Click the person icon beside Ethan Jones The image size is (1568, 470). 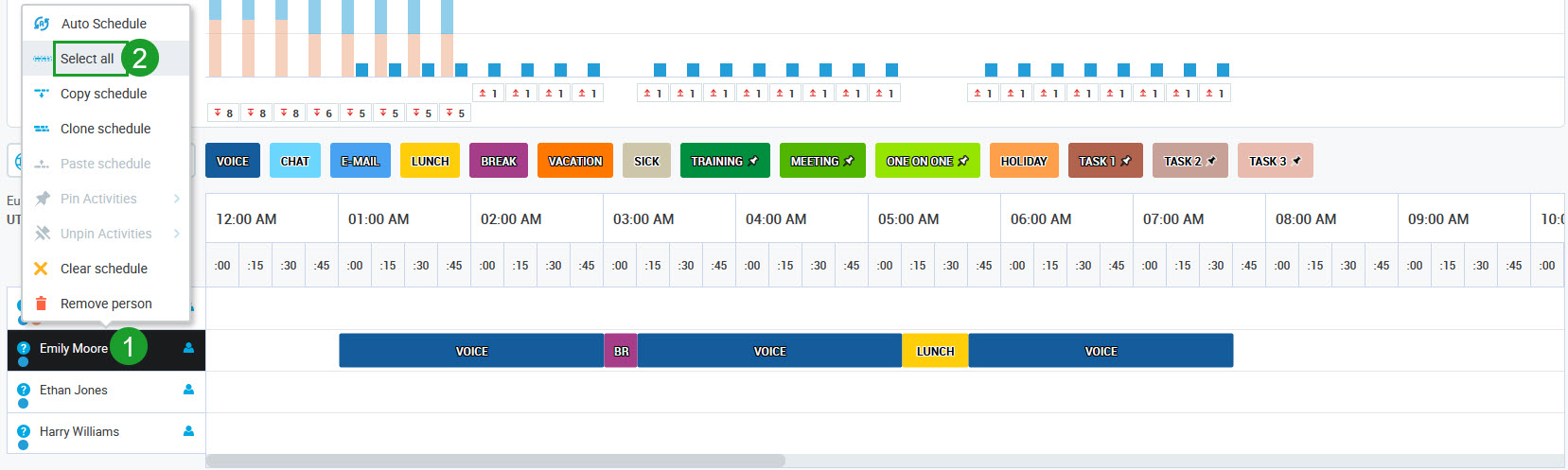pos(188,390)
